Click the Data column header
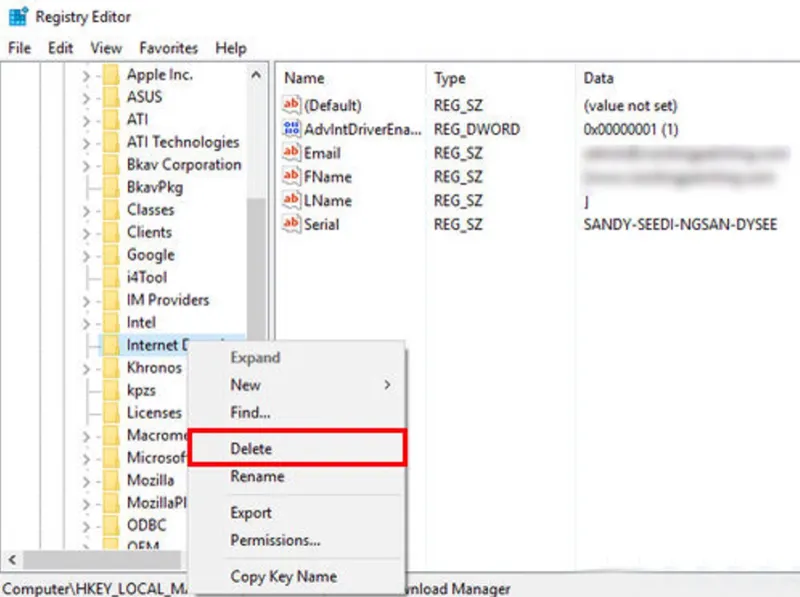The image size is (800, 597). pyautogui.click(x=598, y=78)
